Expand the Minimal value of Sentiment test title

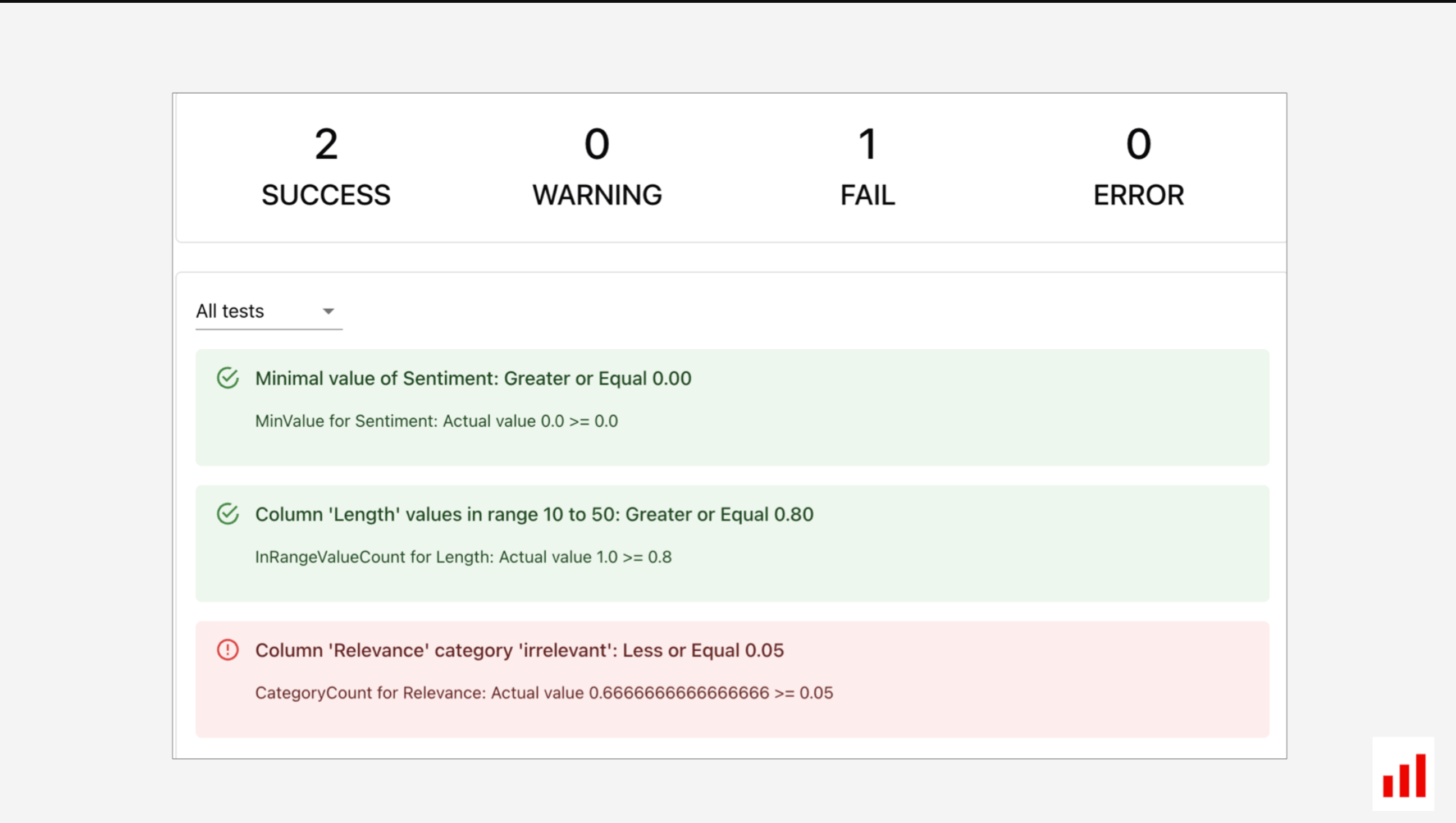coord(473,378)
